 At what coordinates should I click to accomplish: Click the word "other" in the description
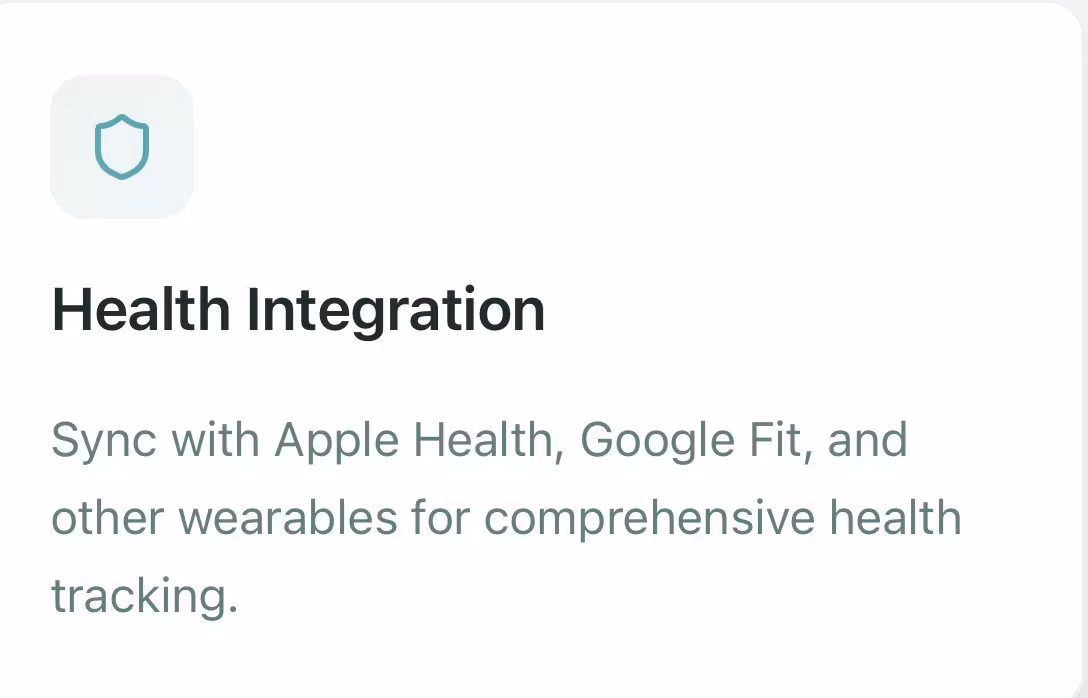(x=109, y=519)
